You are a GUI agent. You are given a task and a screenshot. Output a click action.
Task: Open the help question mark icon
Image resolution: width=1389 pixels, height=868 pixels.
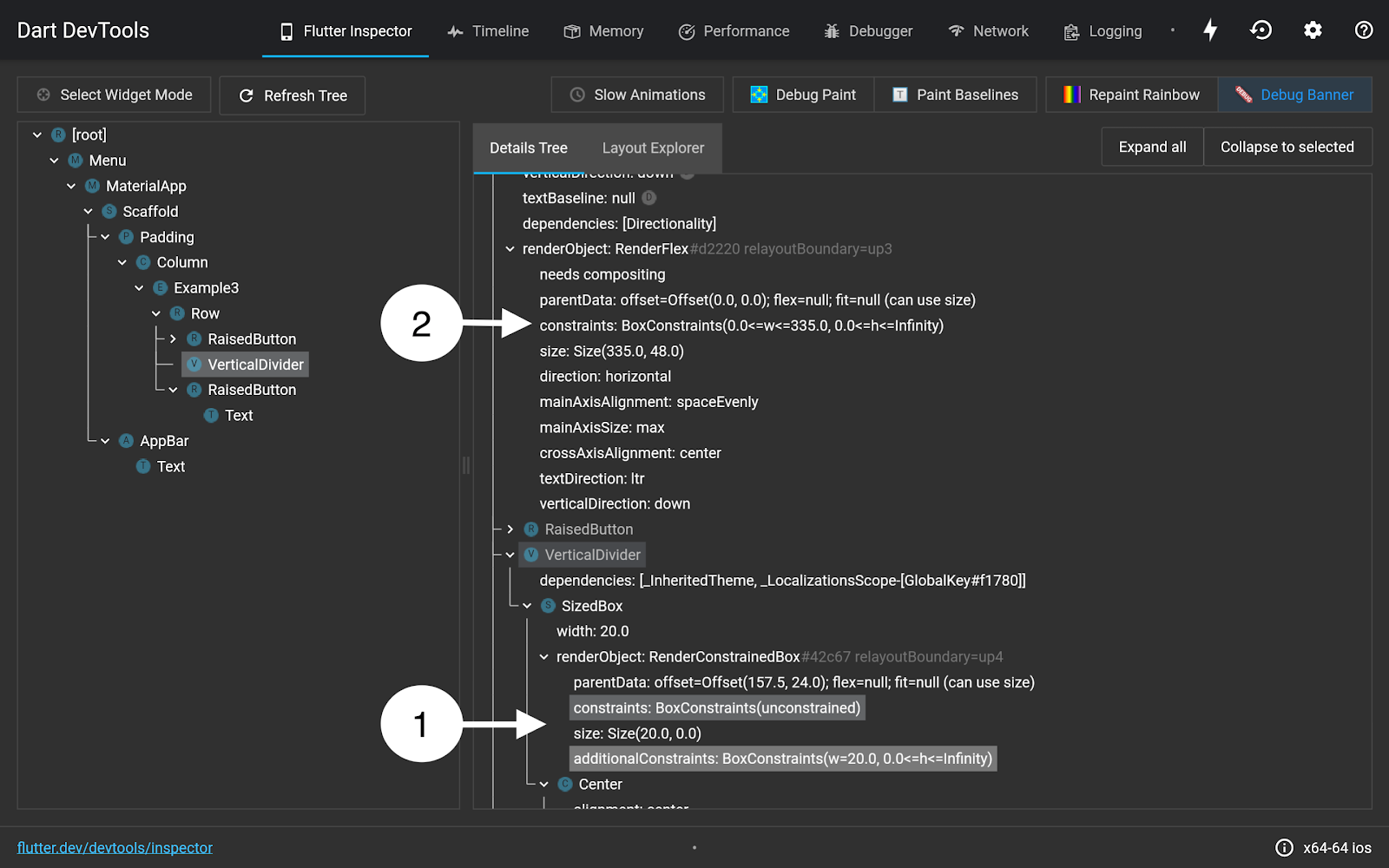click(x=1364, y=30)
